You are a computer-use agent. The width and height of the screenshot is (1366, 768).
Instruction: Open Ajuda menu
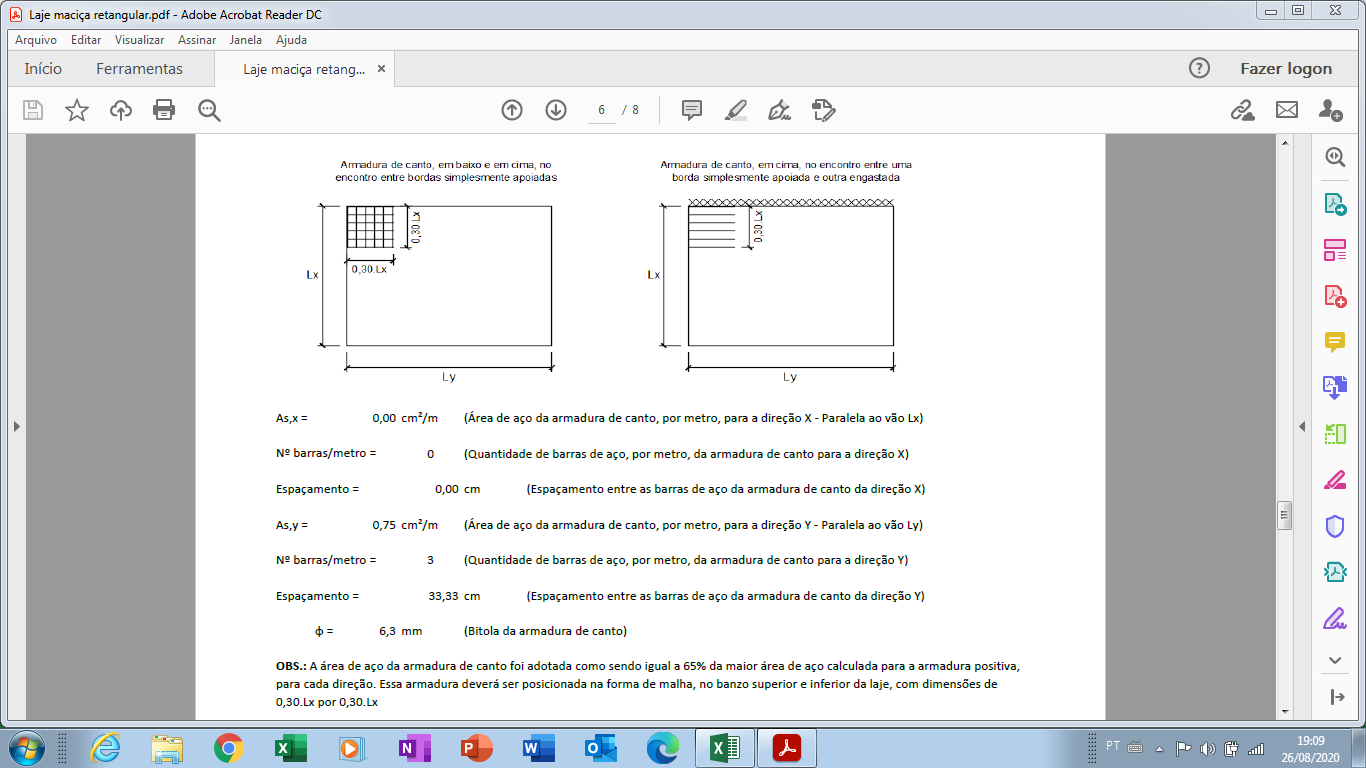[x=291, y=40]
